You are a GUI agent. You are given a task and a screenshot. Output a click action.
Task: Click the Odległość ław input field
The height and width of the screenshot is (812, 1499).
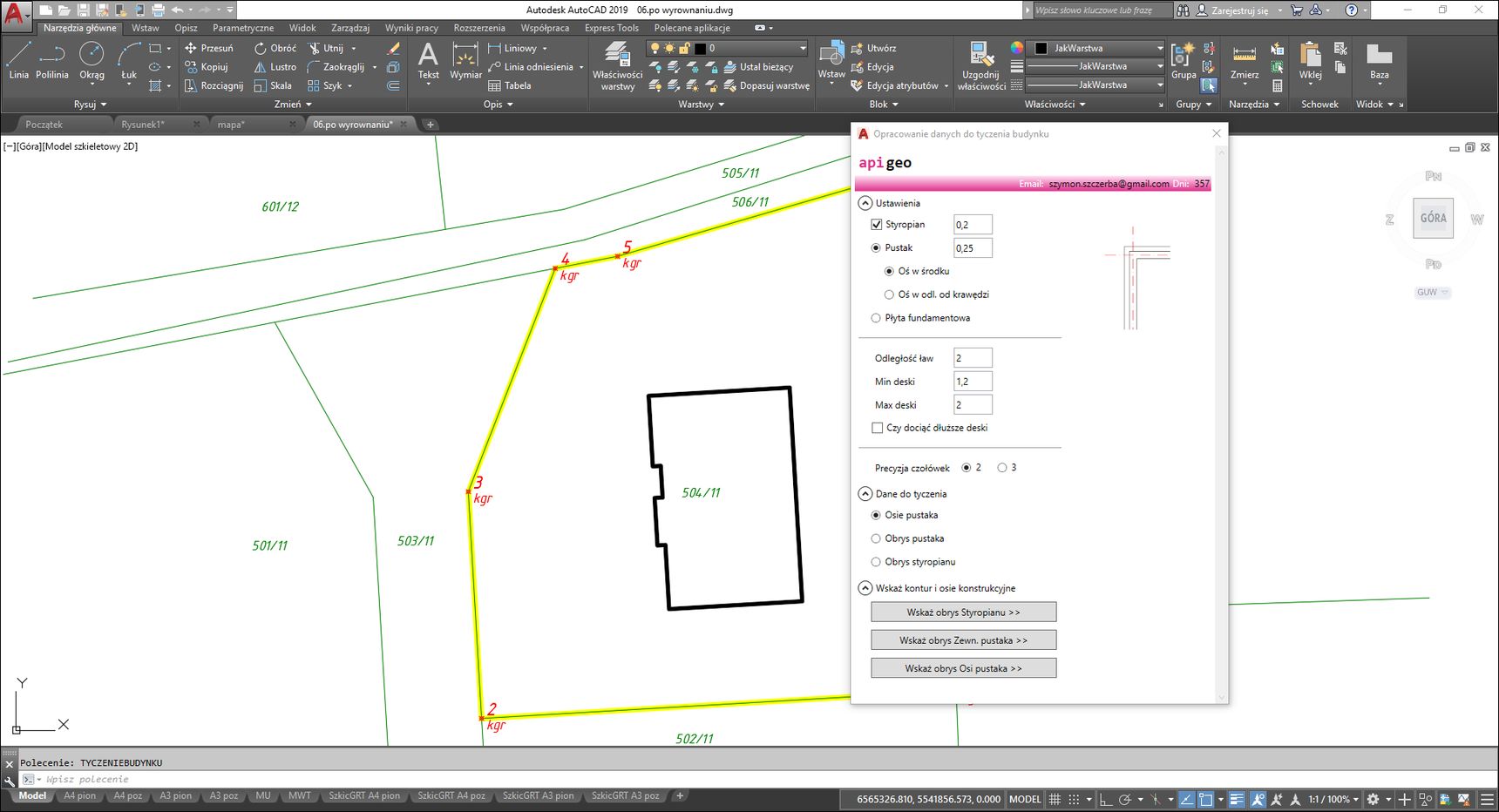[973, 358]
